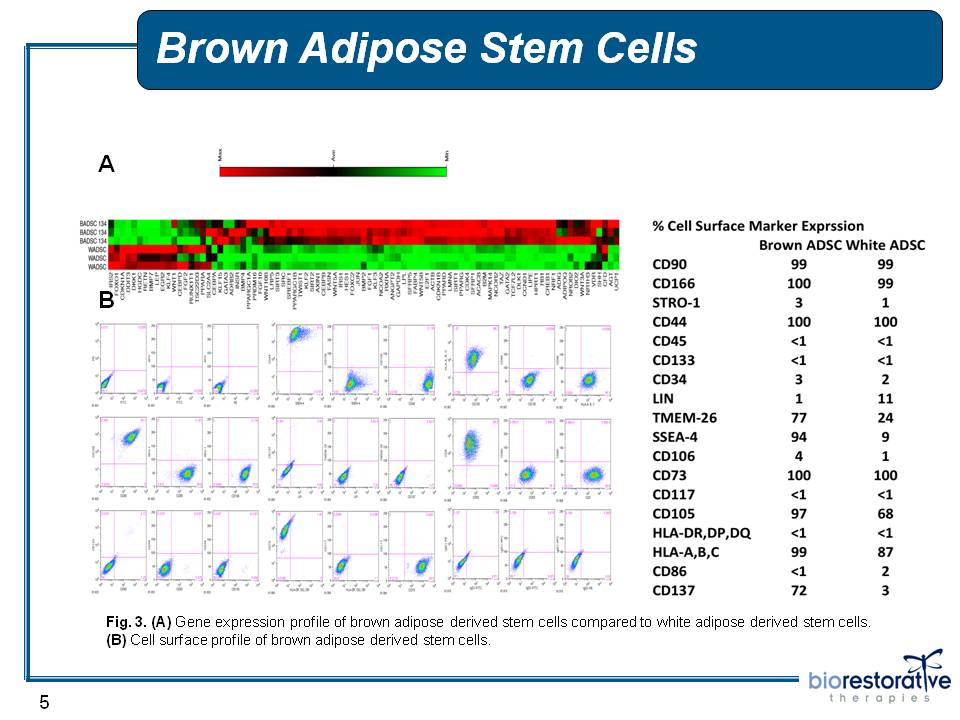
Task: Select the TMEM-26 row label
Action: tap(684, 418)
